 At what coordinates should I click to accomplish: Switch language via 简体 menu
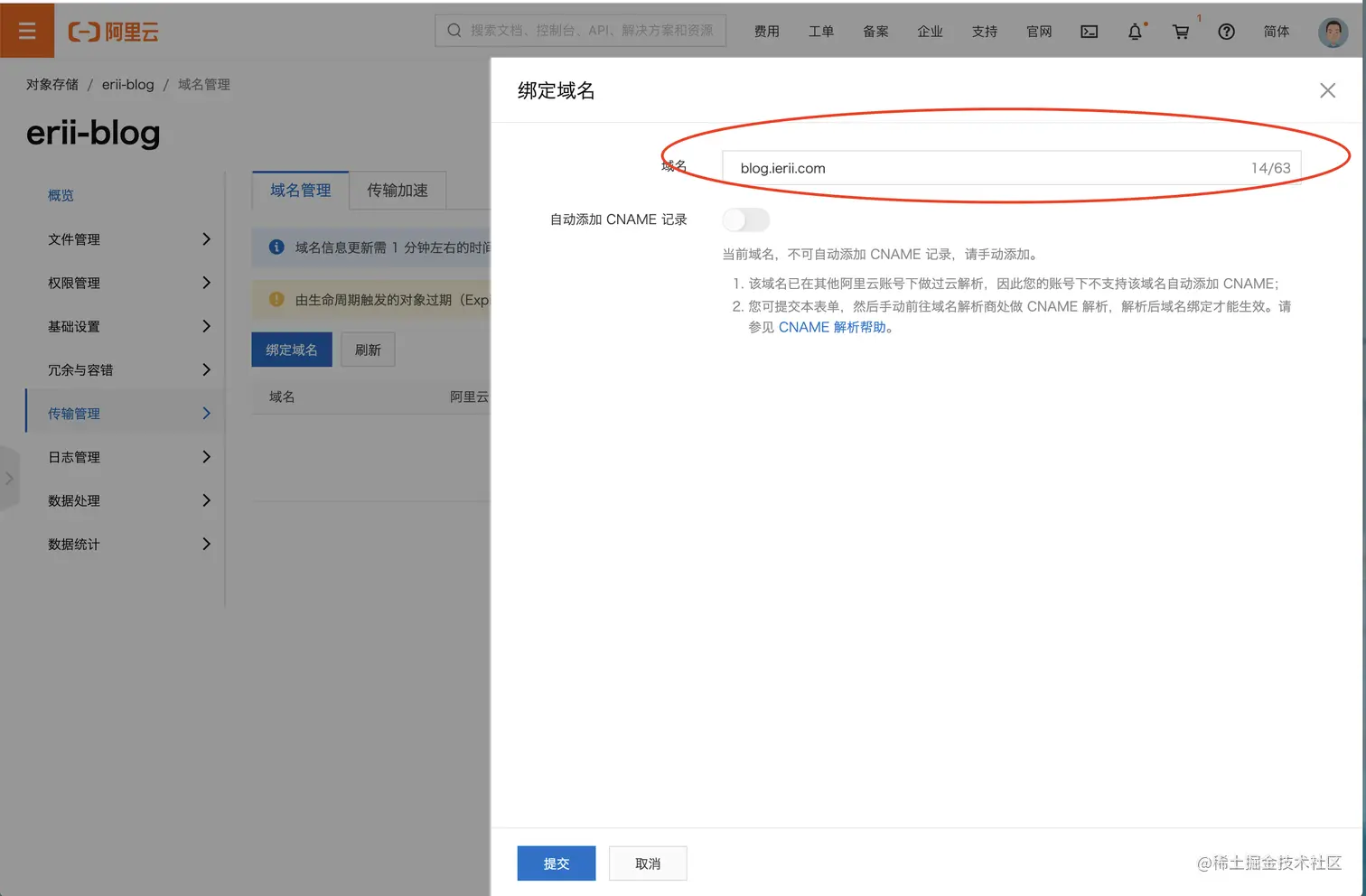pos(1277,32)
